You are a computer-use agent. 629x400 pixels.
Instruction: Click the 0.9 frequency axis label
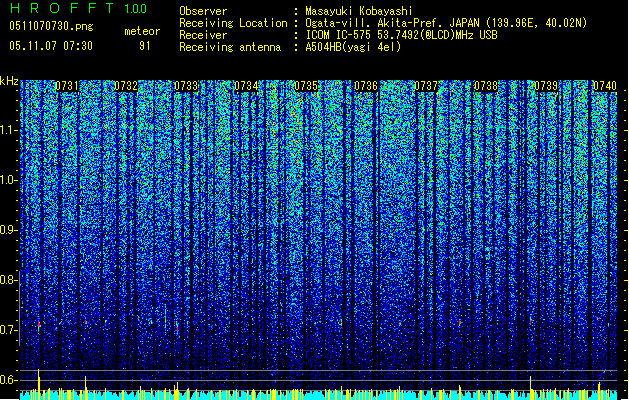click(x=9, y=230)
